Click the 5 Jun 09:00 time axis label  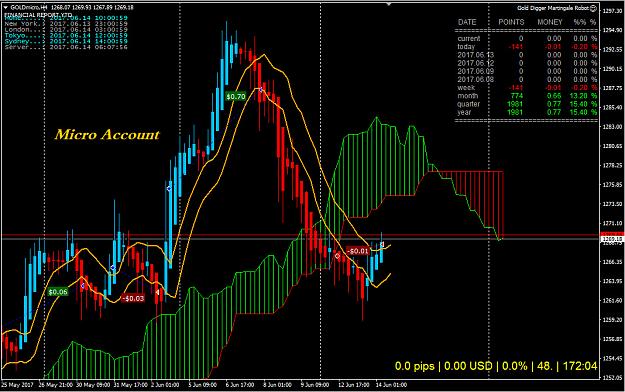tap(203, 385)
